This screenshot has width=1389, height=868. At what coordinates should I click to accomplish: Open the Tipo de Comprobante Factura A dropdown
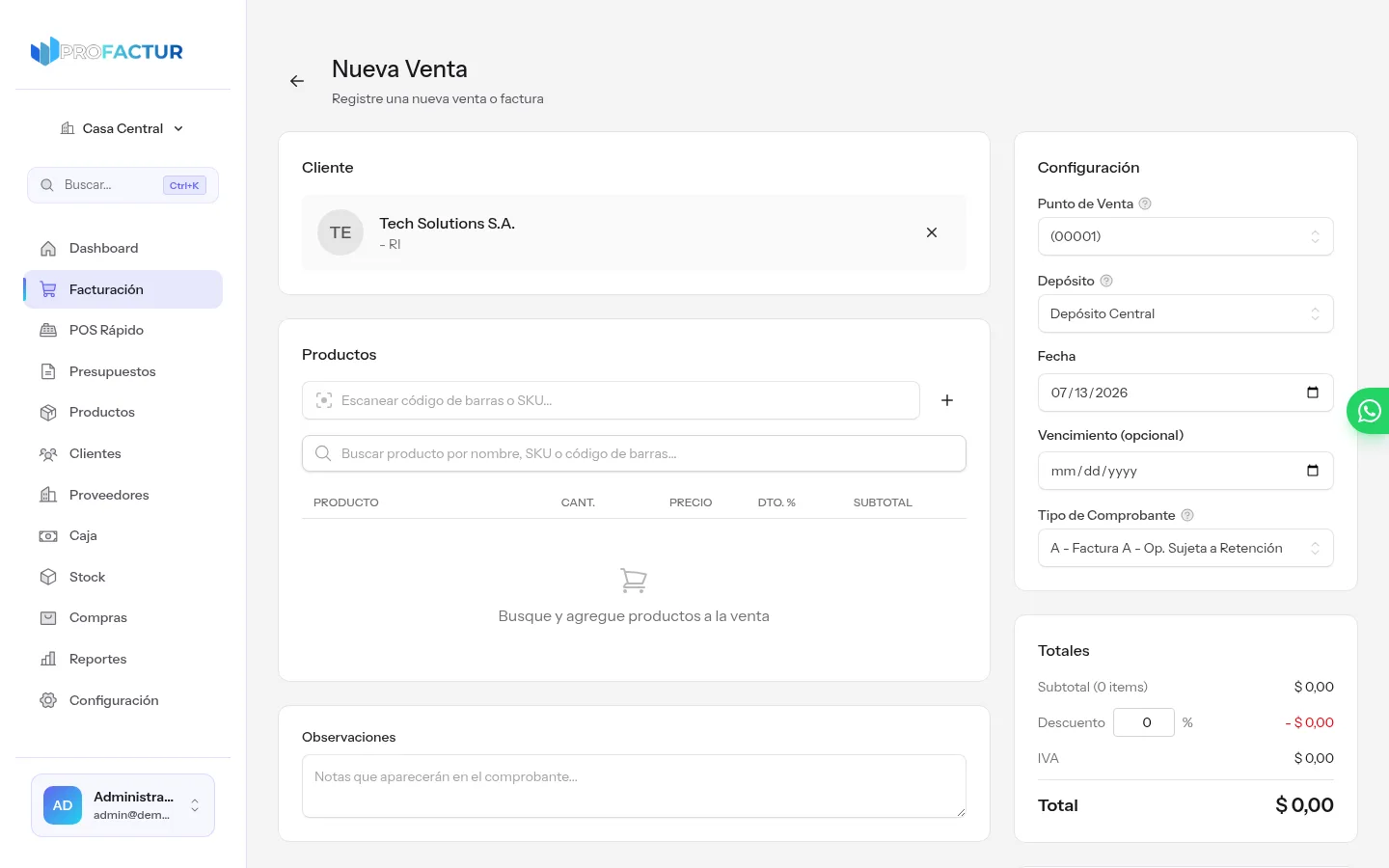(1185, 548)
